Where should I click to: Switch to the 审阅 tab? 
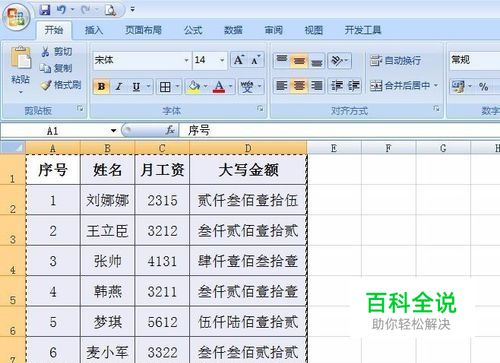273,30
